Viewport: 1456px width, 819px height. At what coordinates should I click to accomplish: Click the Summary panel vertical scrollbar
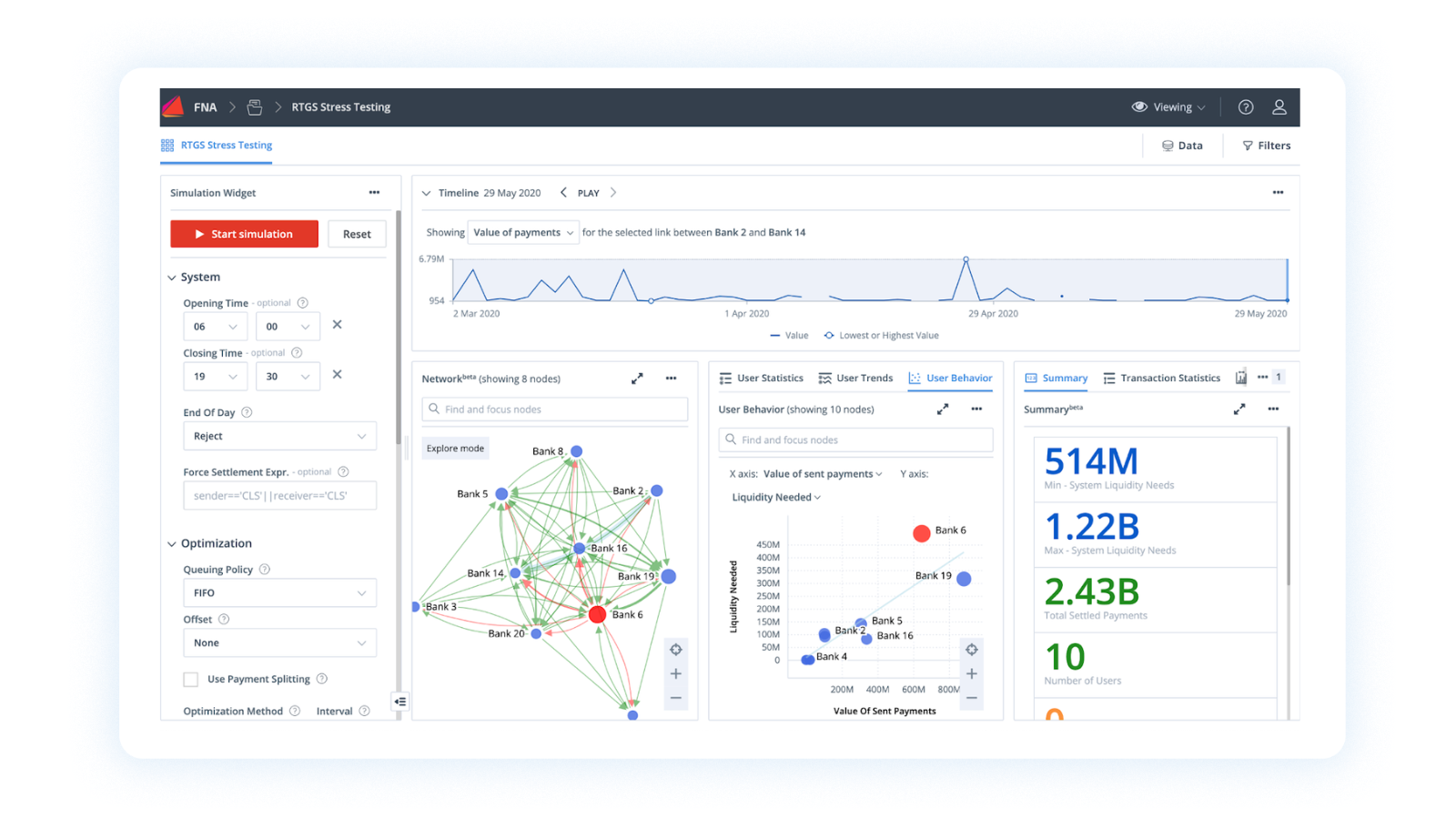1289,507
